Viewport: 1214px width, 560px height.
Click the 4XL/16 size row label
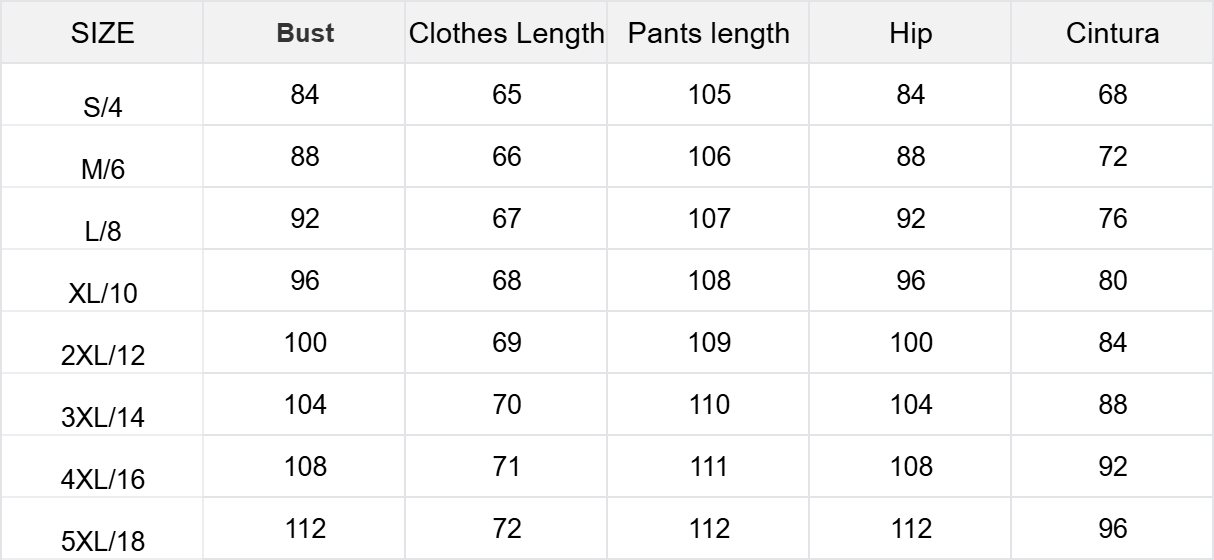[x=104, y=480]
